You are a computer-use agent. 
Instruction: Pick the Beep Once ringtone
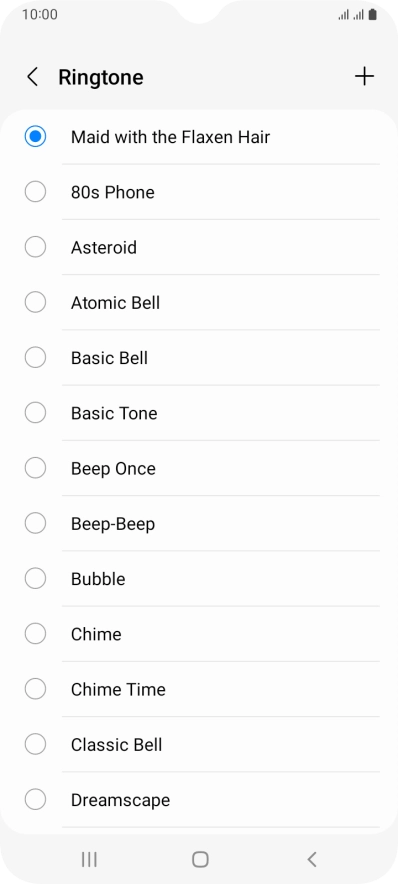coord(201,468)
